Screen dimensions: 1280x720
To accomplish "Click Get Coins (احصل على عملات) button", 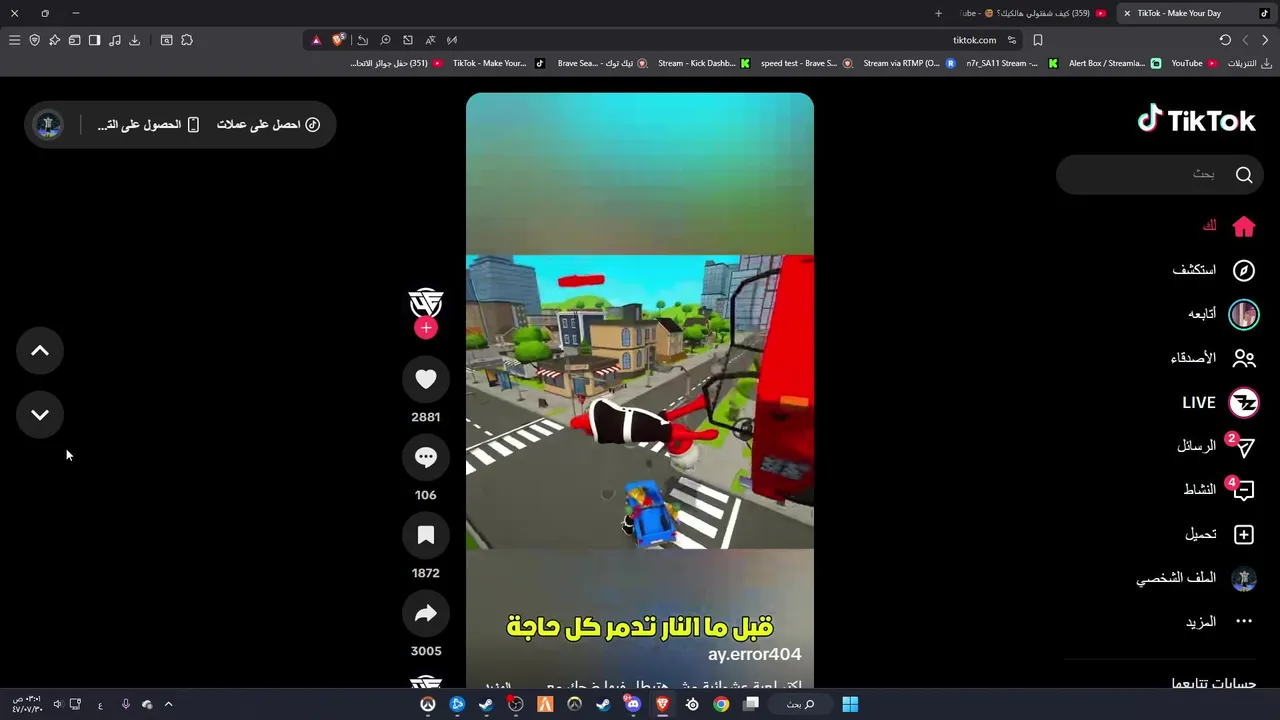I will click(x=268, y=125).
